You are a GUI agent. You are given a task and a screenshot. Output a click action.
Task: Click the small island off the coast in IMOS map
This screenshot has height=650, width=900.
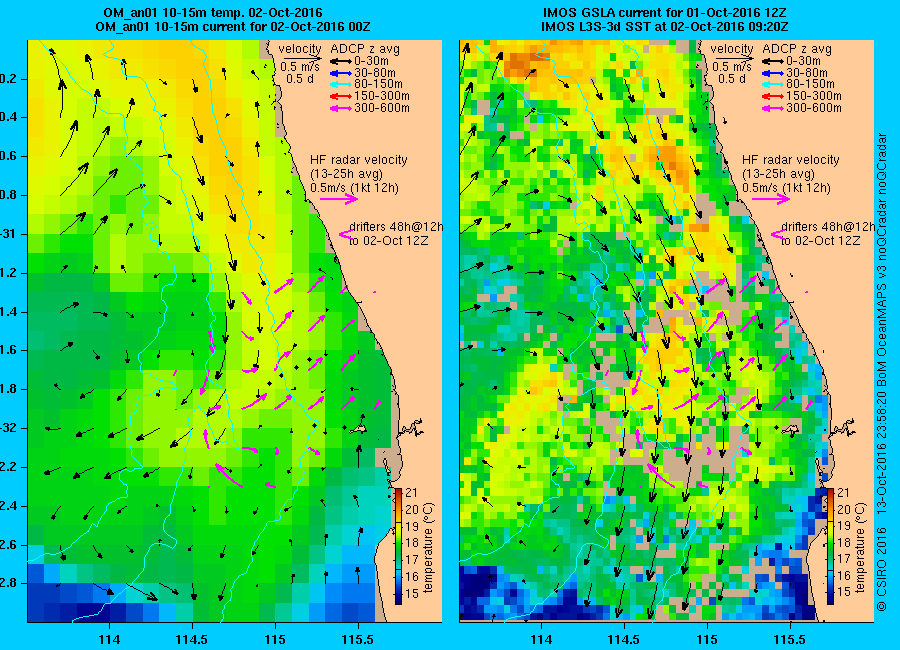pos(791,428)
